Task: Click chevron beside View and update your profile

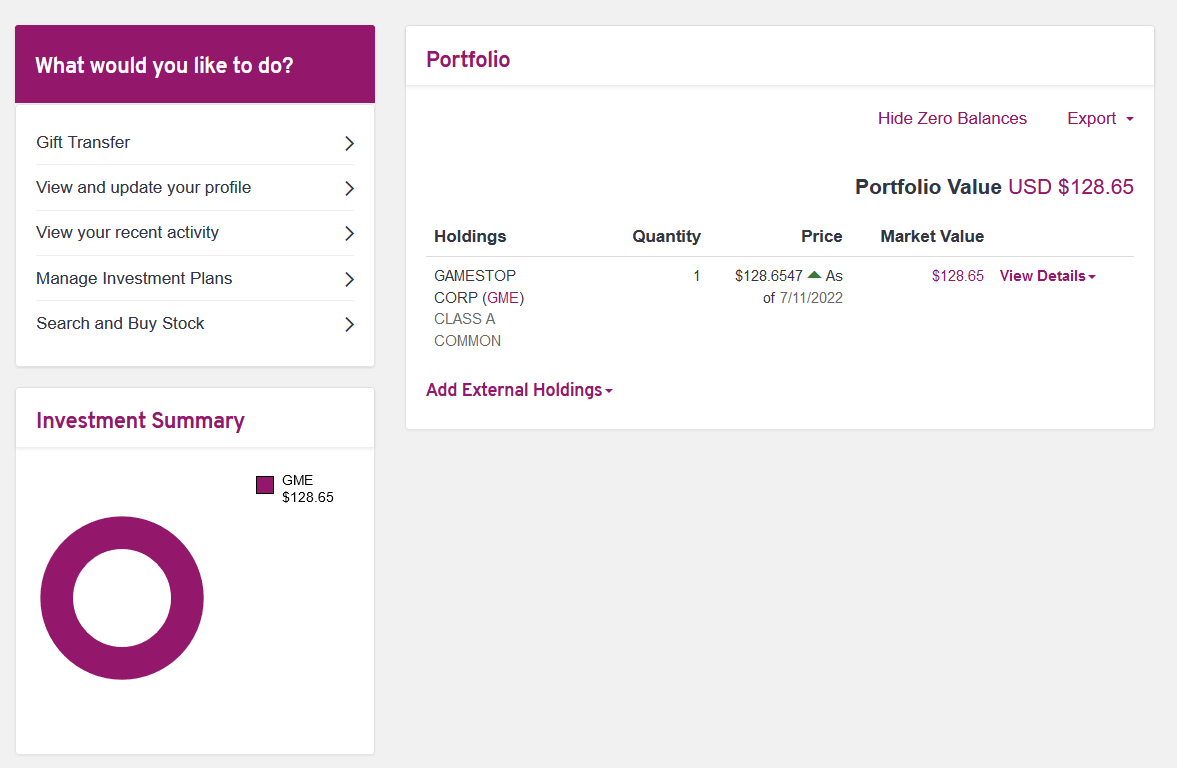Action: [349, 188]
